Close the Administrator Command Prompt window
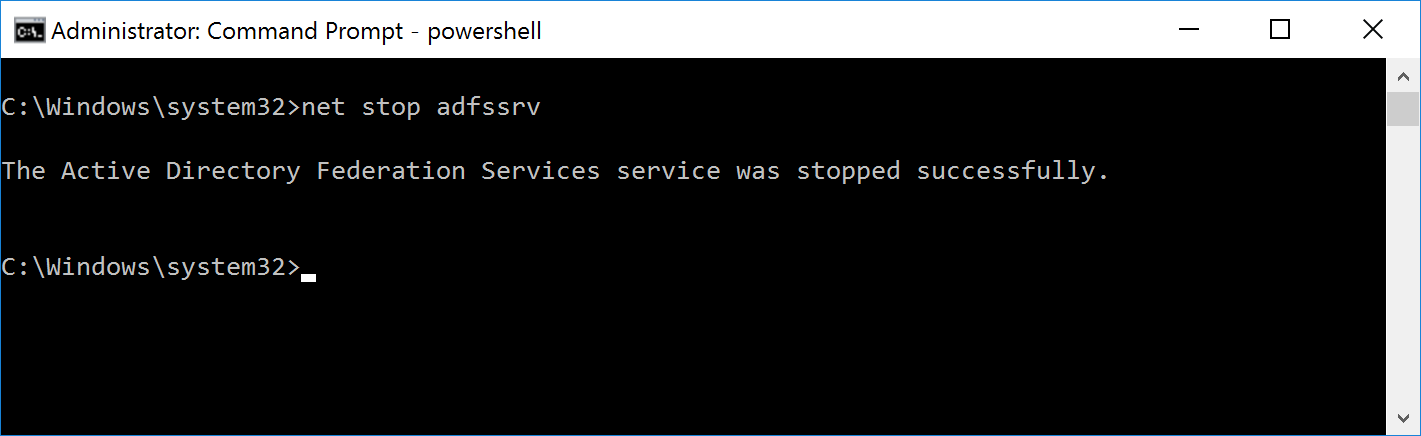 tap(1373, 31)
